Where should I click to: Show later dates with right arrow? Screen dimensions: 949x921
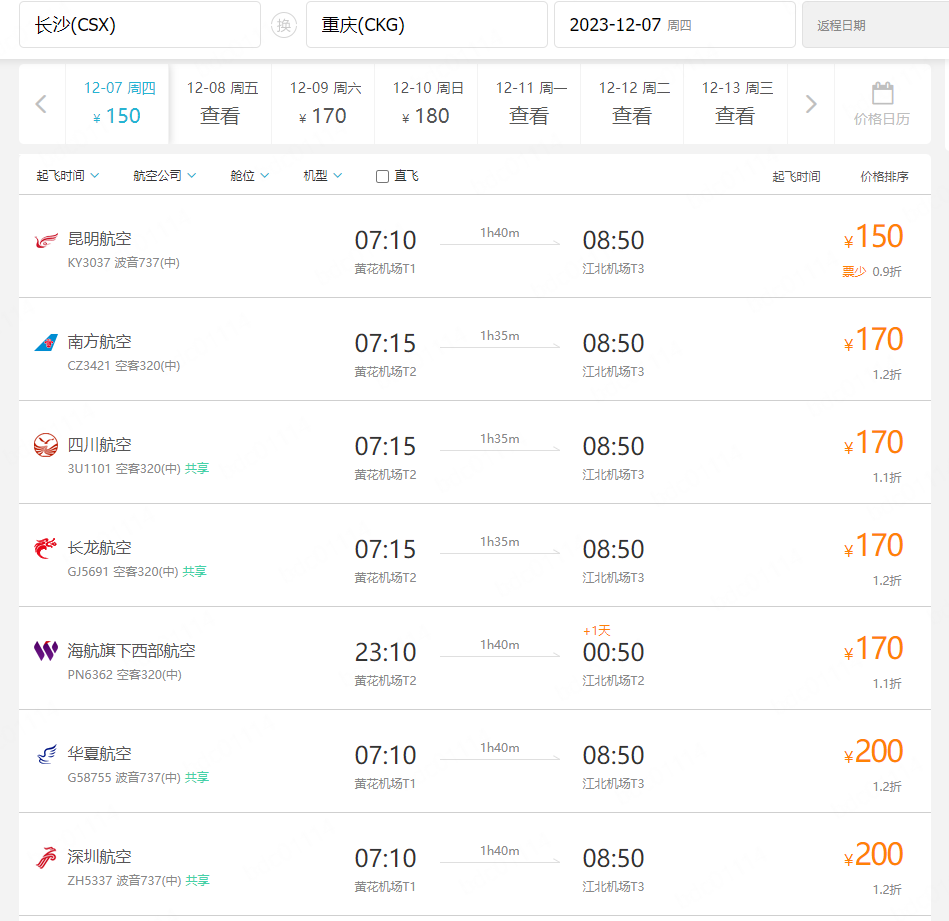pos(811,104)
